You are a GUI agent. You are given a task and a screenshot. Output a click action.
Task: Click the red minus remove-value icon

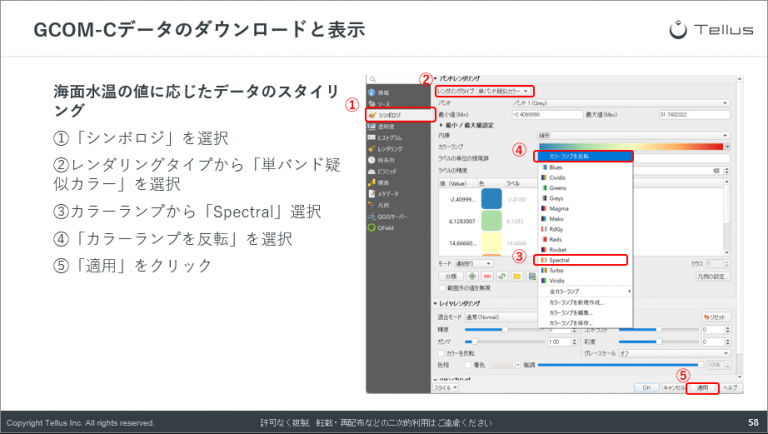pyautogui.click(x=487, y=276)
